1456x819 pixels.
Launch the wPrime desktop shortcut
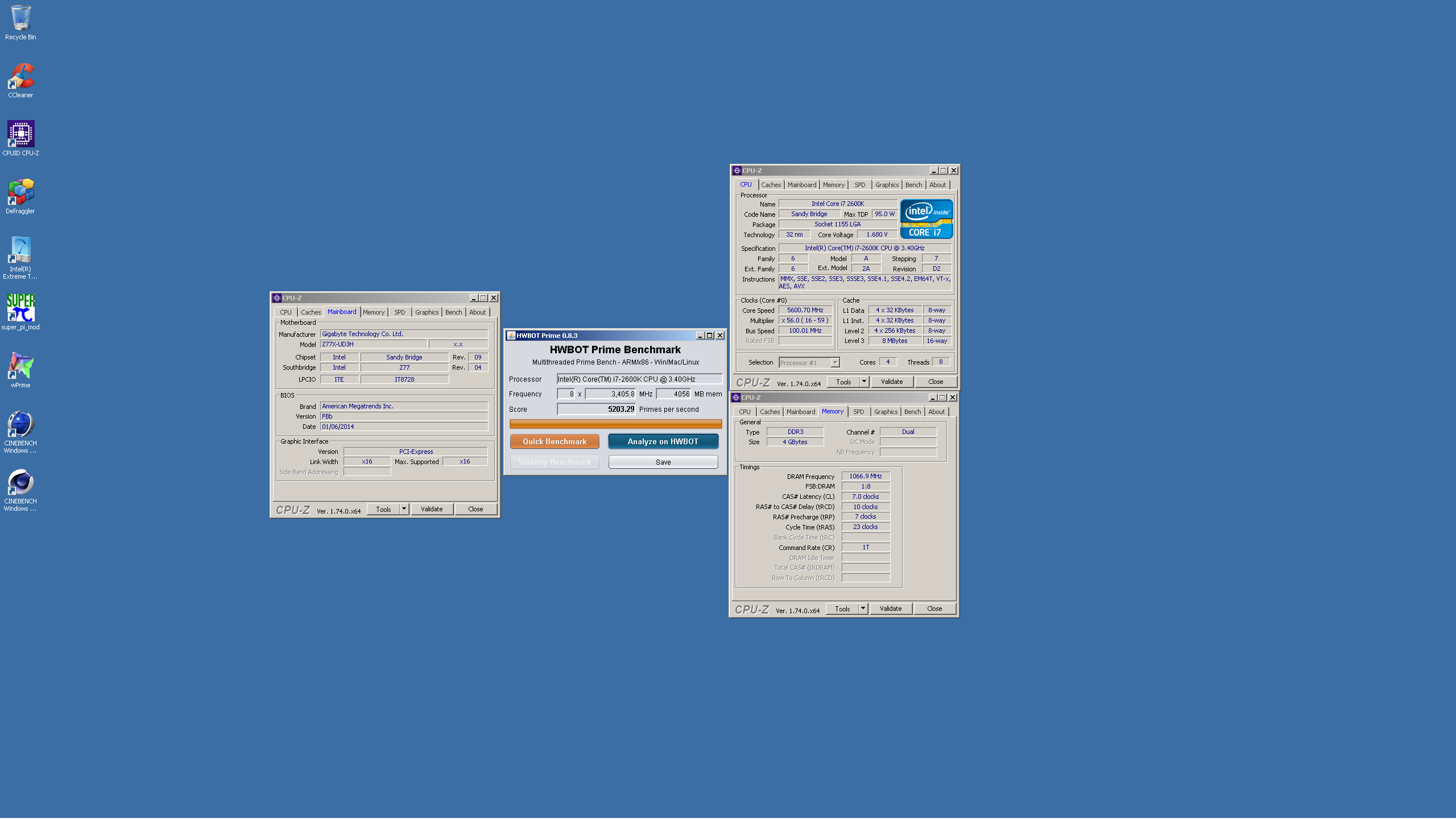20,370
